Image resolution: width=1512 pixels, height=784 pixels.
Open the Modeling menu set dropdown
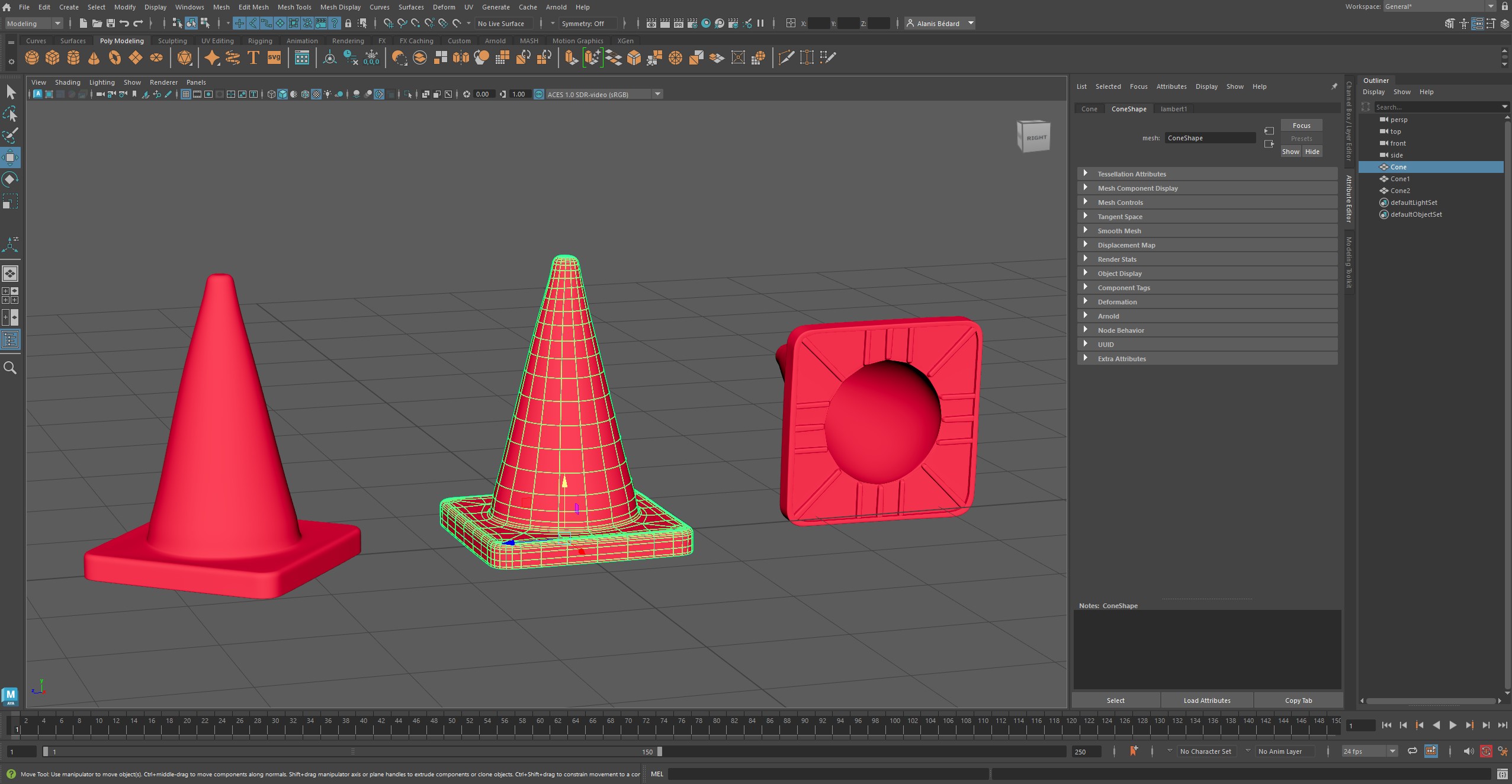pos(34,23)
